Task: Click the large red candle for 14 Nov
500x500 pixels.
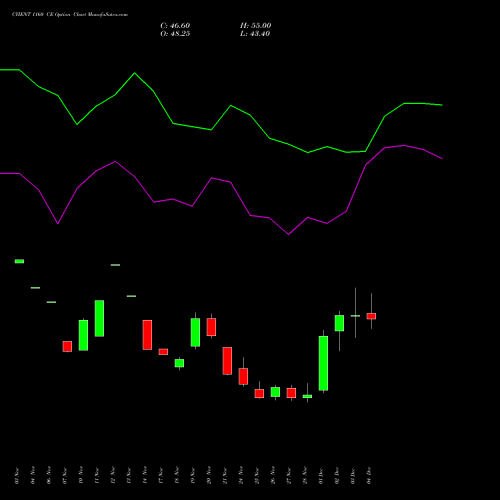Action: (x=147, y=335)
